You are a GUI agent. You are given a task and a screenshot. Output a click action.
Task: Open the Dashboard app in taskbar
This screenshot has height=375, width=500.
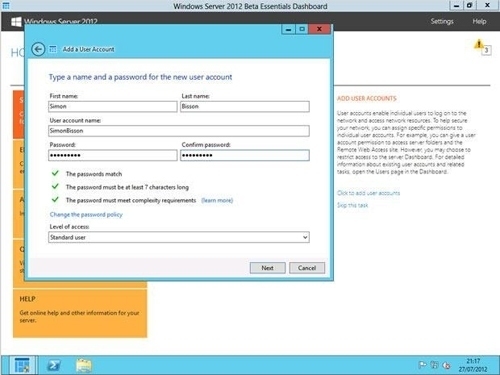pos(22,365)
